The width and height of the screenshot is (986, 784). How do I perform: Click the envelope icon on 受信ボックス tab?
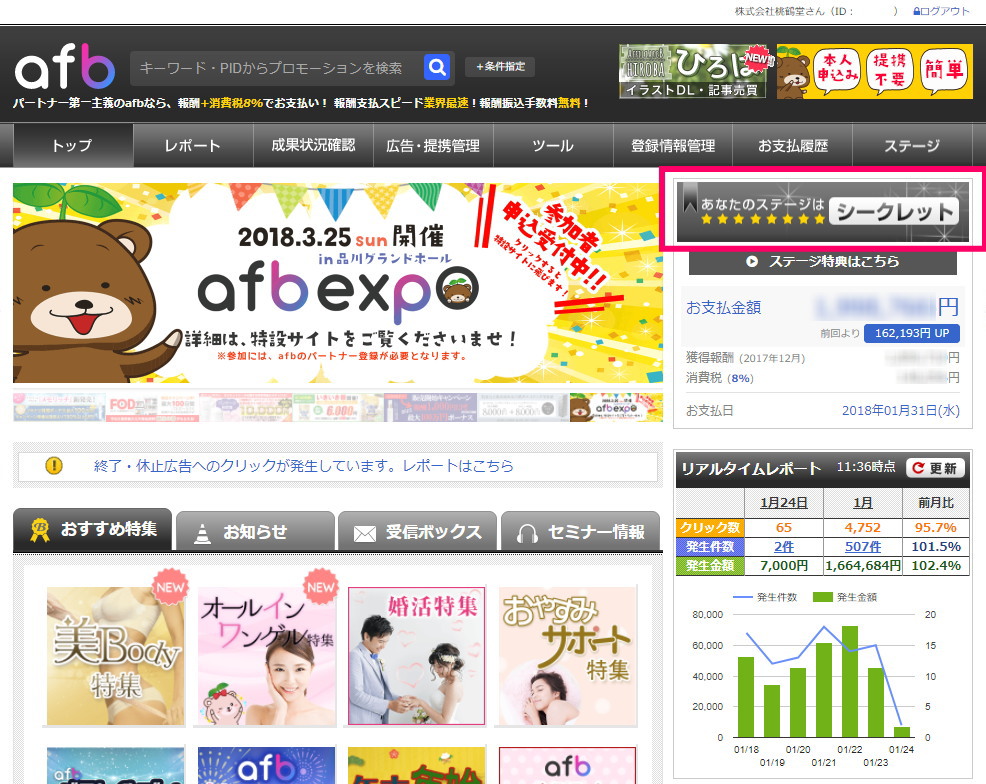(365, 534)
